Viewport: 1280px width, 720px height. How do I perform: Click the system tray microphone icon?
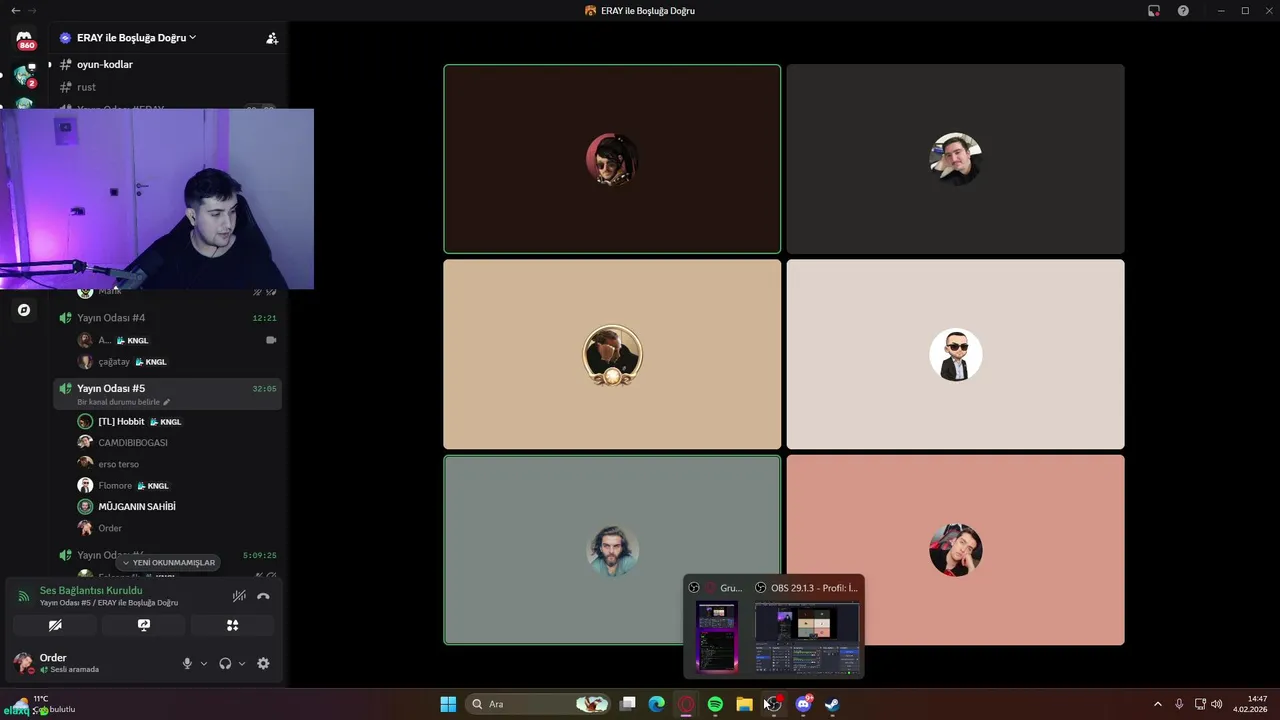pyautogui.click(x=1179, y=704)
